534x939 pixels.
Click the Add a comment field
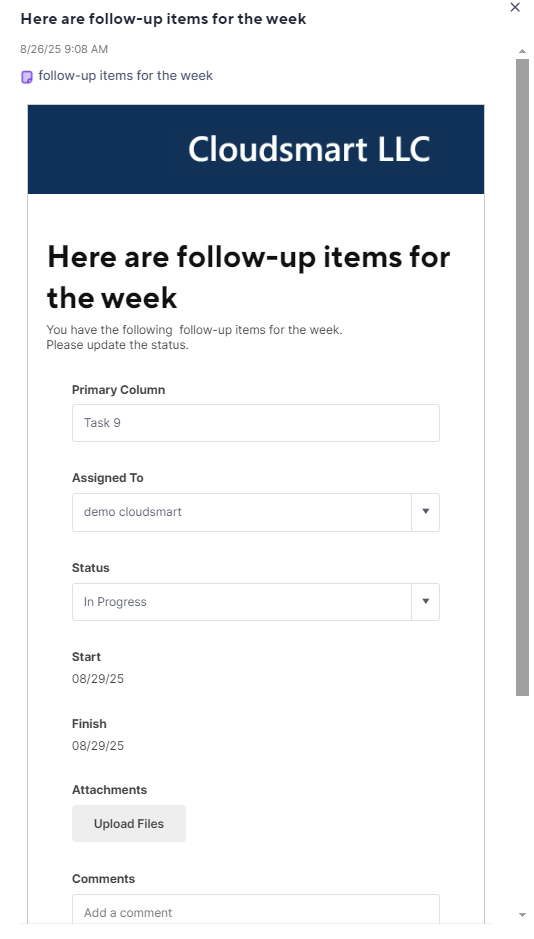(256, 910)
